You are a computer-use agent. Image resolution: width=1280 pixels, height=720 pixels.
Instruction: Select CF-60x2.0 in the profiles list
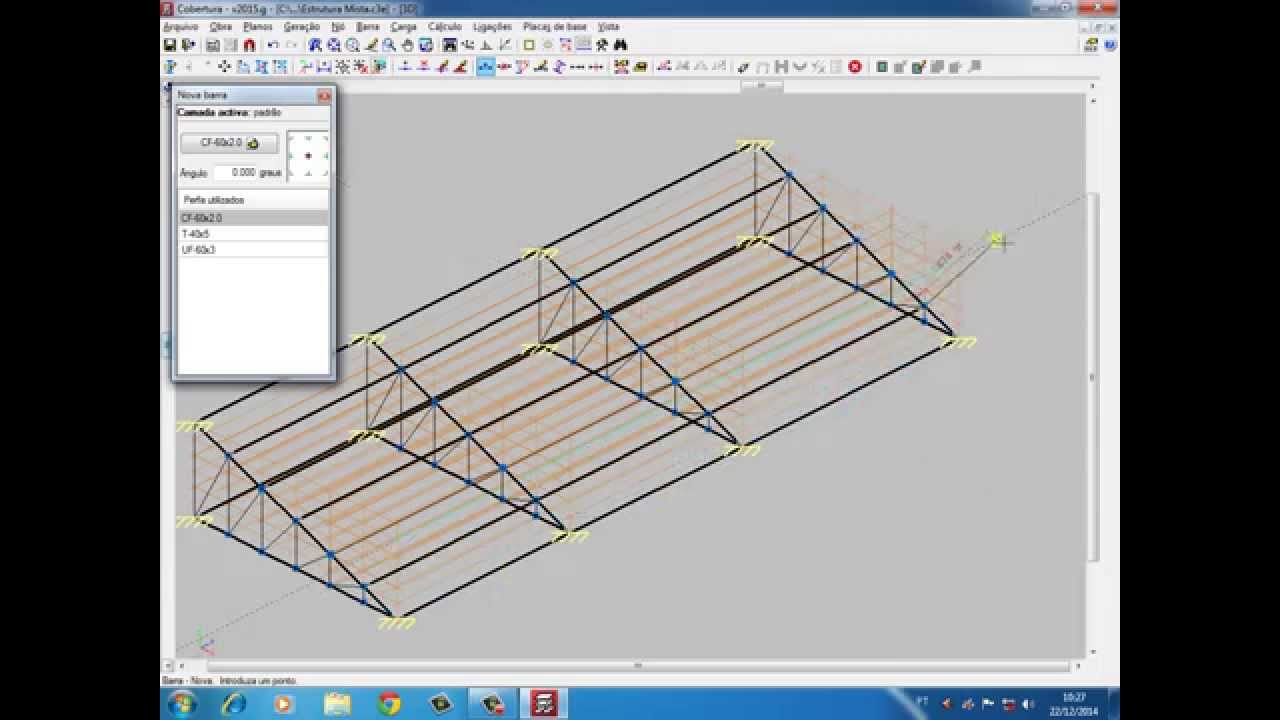coord(253,217)
